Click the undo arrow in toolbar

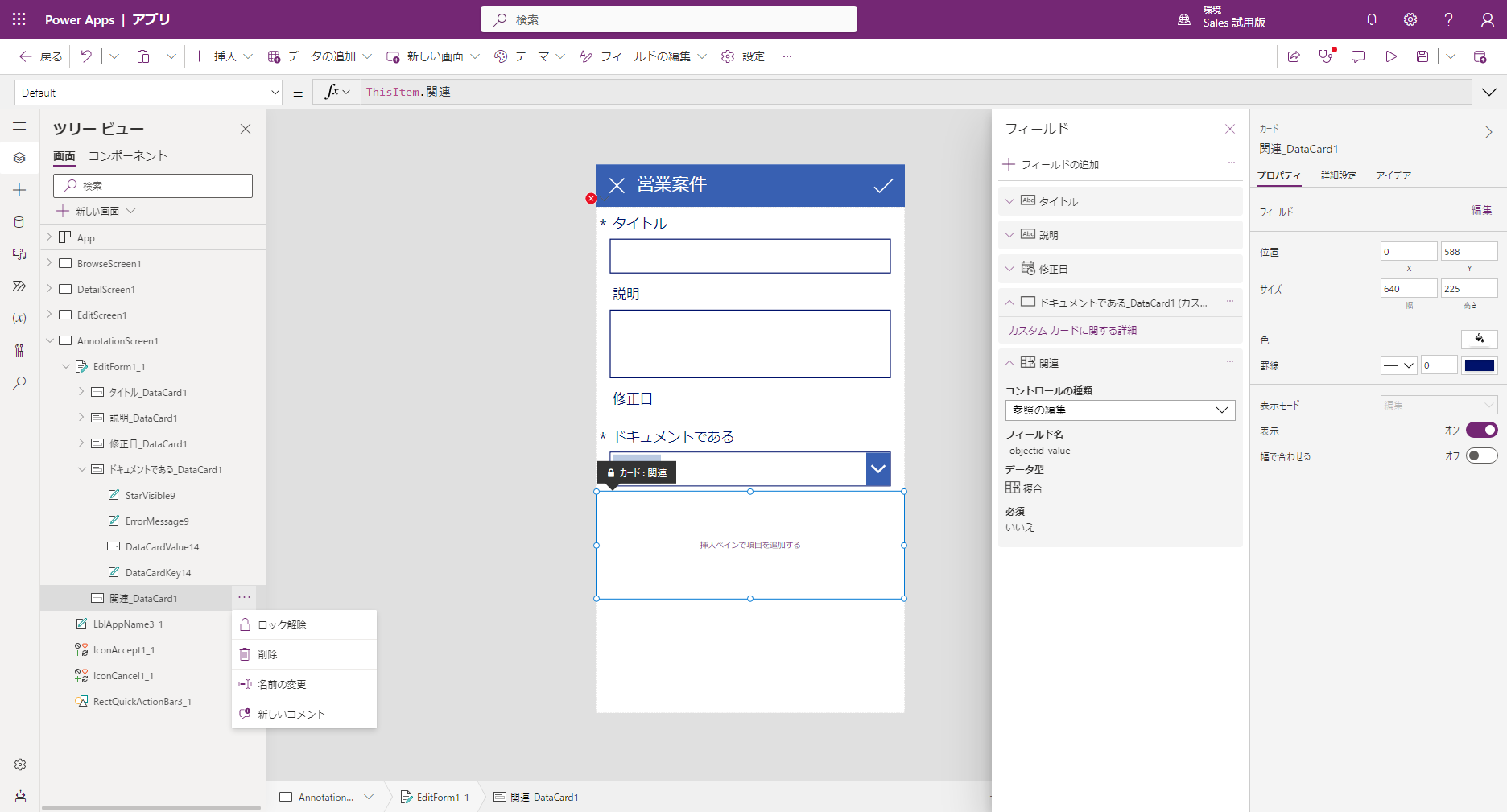point(86,56)
